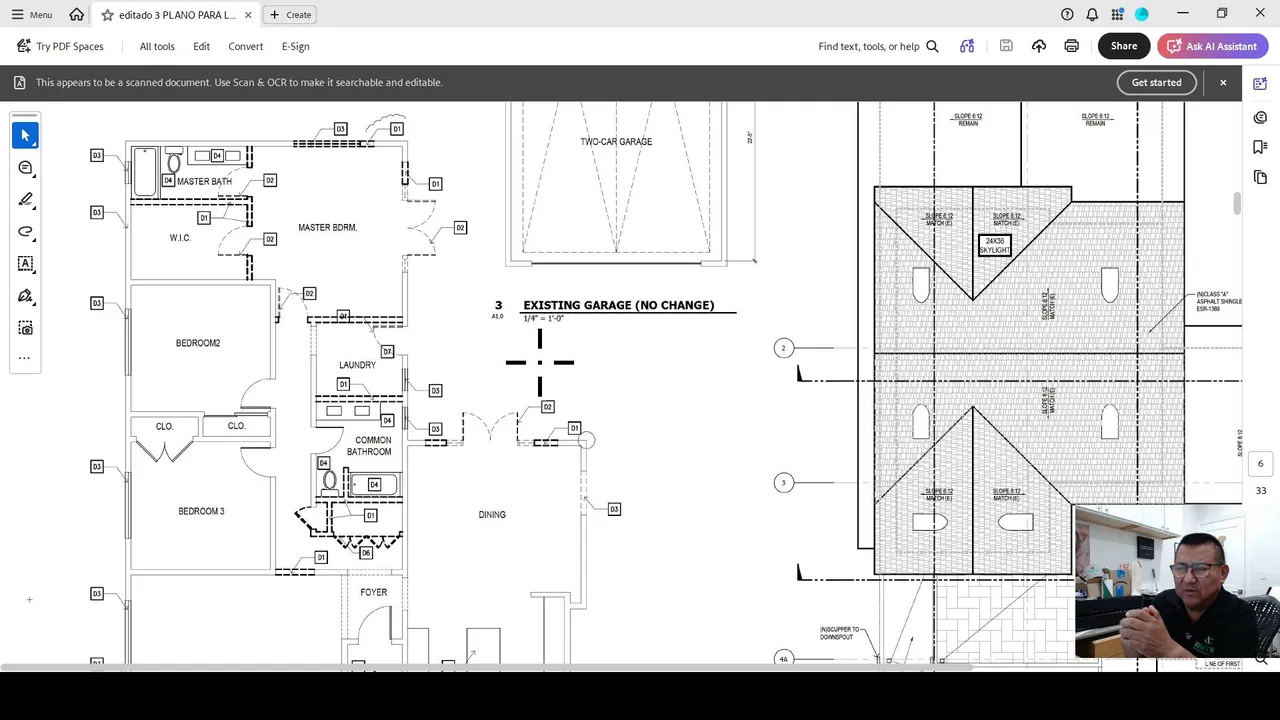The width and height of the screenshot is (1280, 720).
Task: Click the vertical scrollbar thumb
Action: 1237,201
